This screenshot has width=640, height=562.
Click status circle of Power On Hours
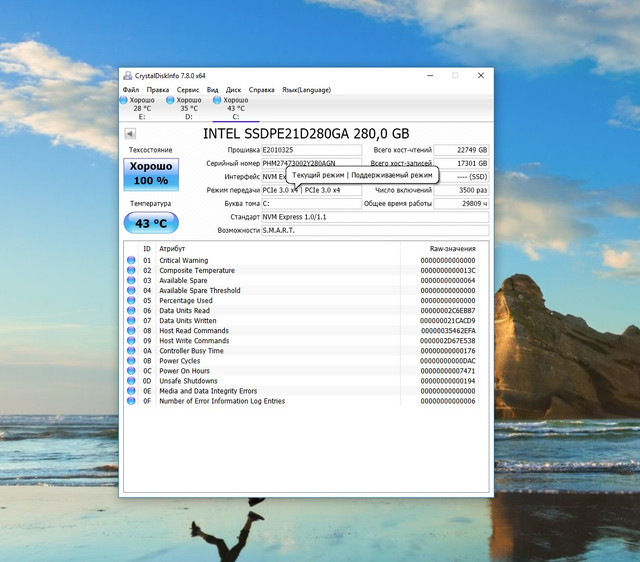pos(131,371)
